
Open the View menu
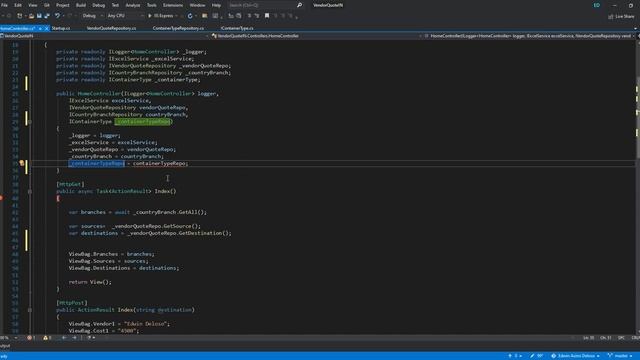pos(33,5)
